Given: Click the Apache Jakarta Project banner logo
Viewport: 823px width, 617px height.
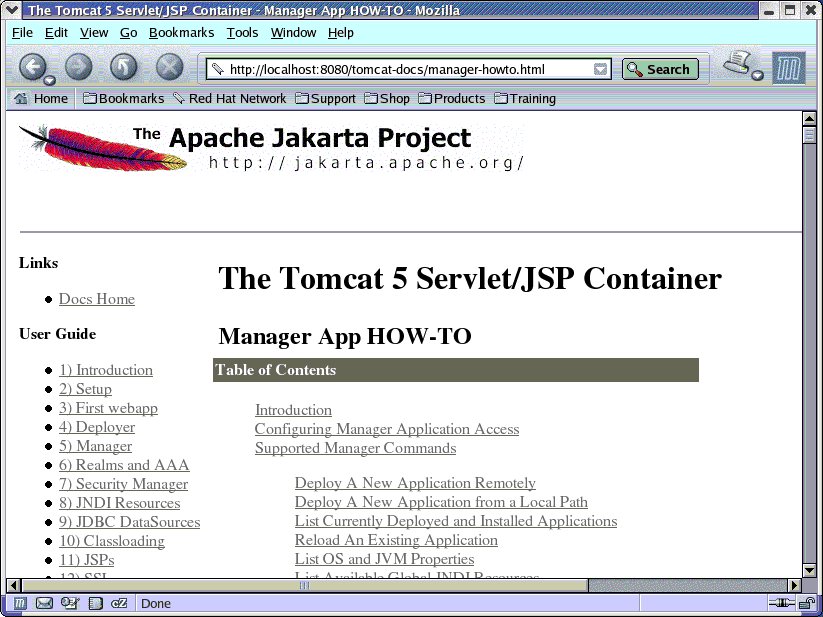Looking at the screenshot, I should click(x=271, y=148).
